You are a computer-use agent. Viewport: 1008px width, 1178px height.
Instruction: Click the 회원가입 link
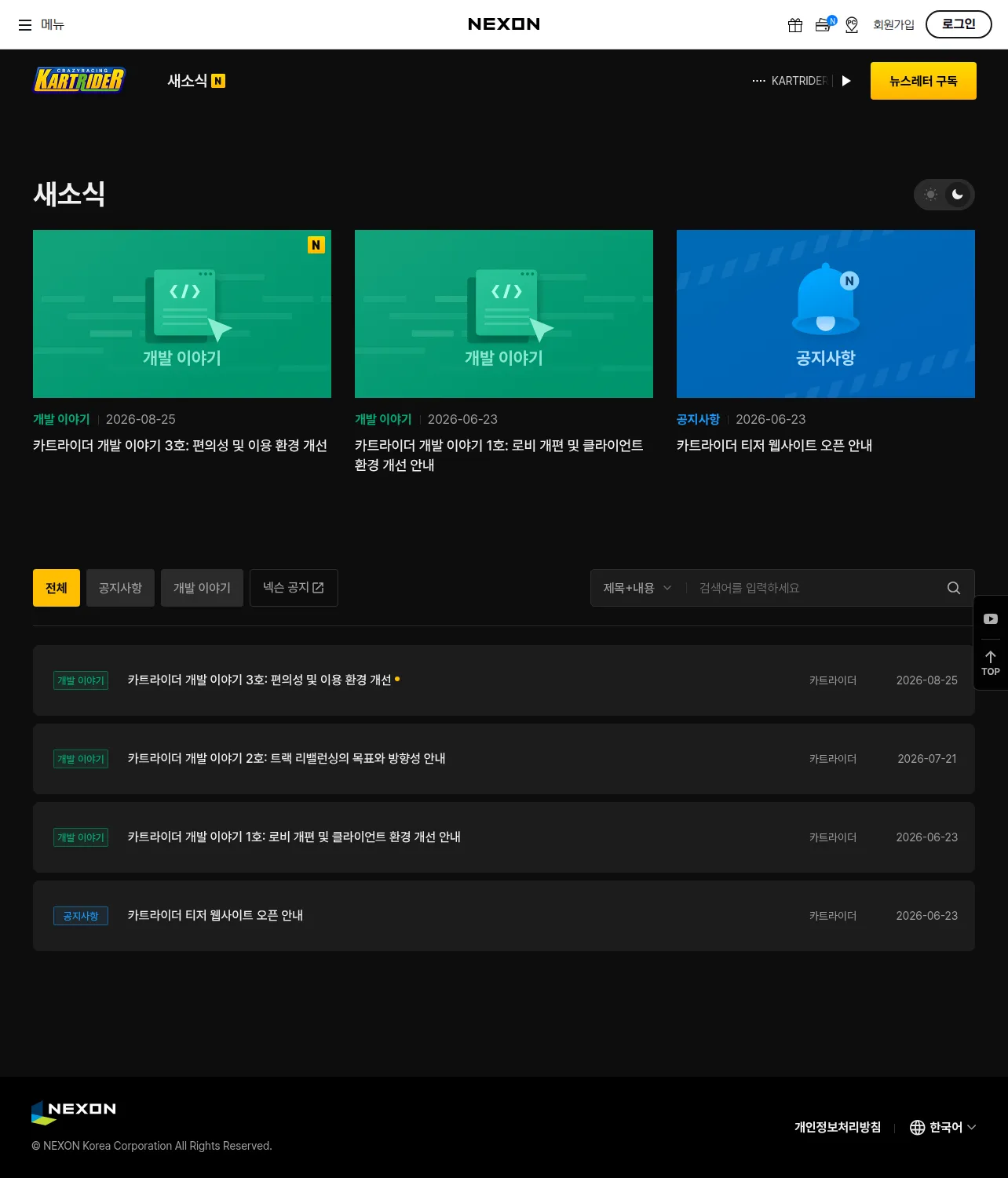click(x=893, y=25)
